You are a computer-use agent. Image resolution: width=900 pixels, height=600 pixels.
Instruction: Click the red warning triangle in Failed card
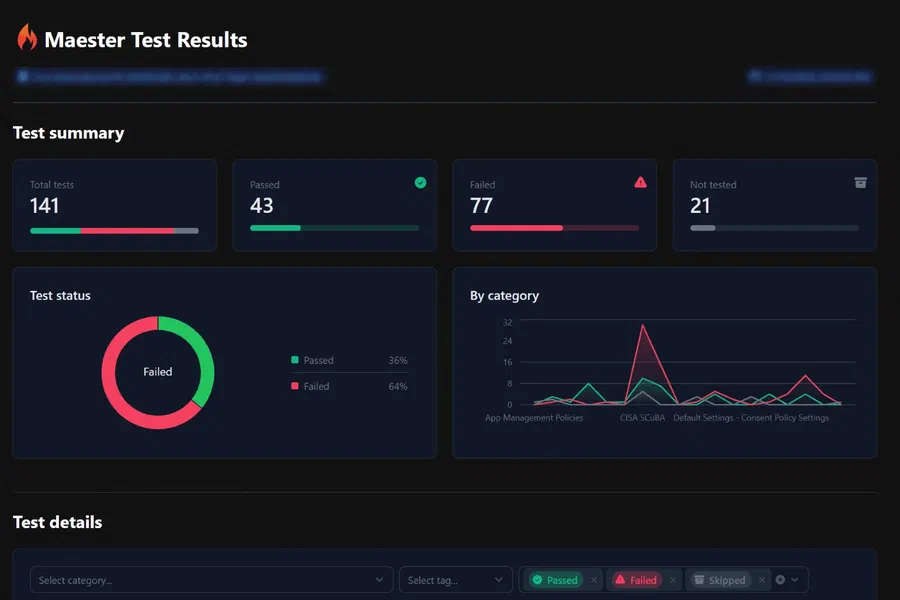[641, 183]
